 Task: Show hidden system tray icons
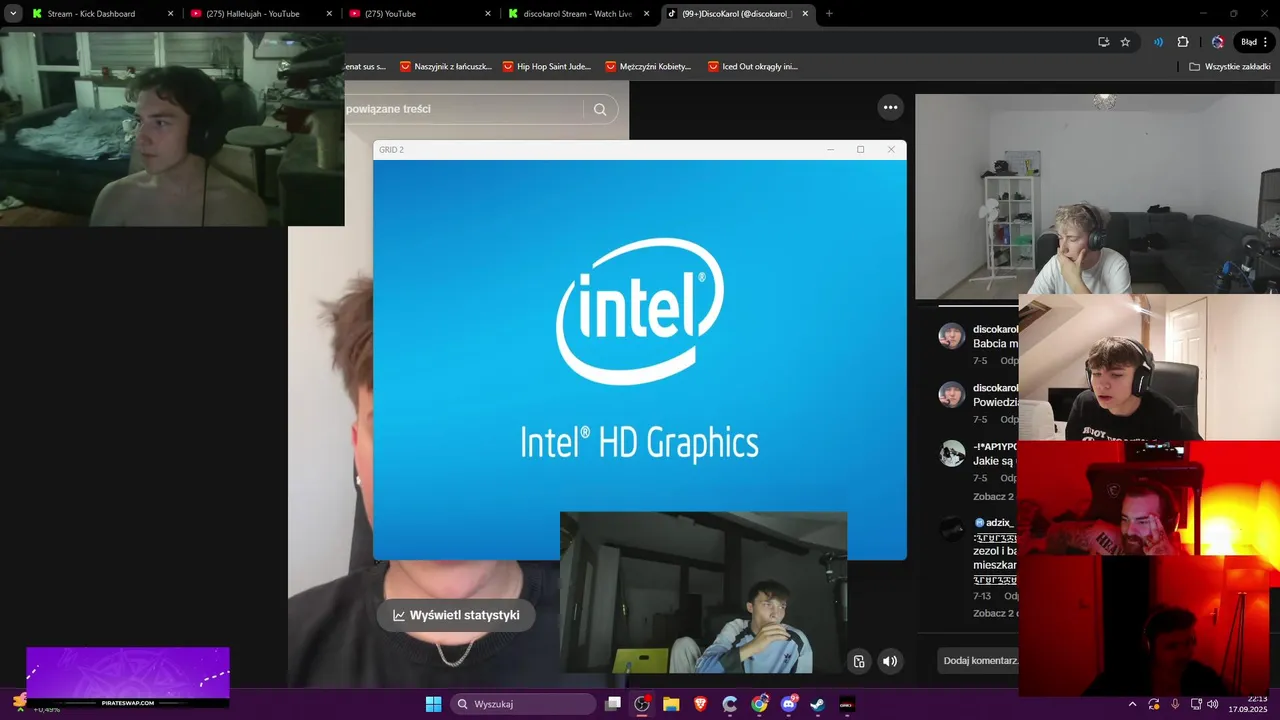pos(1132,704)
